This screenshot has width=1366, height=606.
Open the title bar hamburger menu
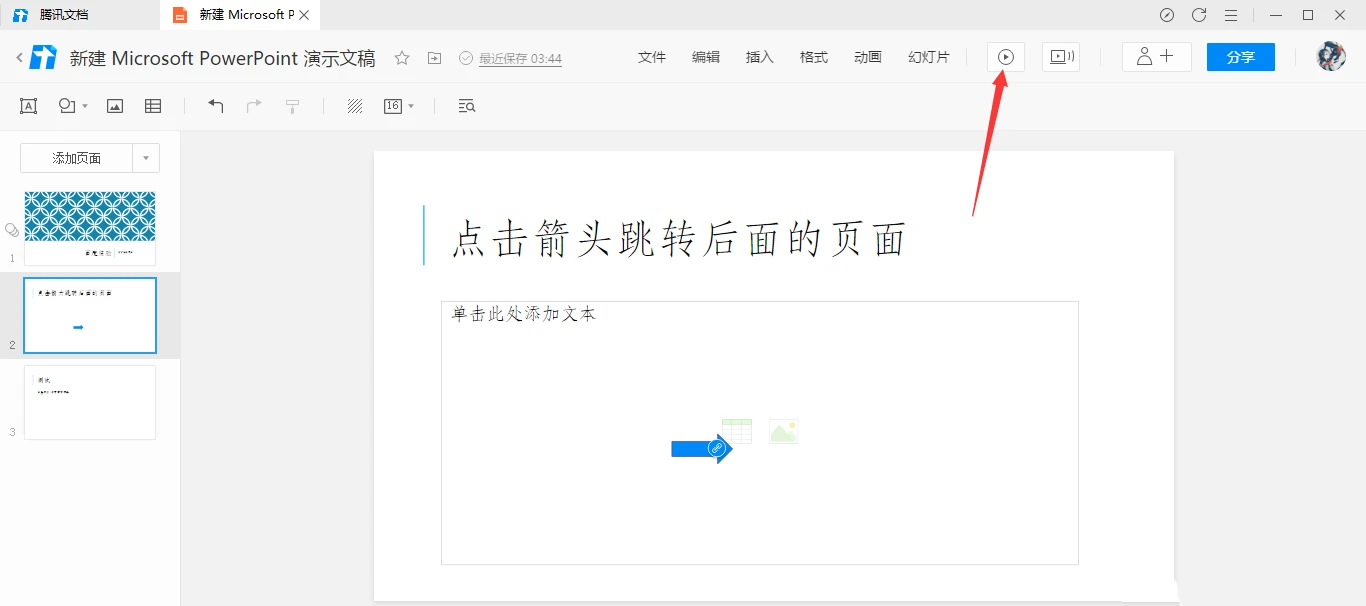pos(1231,15)
